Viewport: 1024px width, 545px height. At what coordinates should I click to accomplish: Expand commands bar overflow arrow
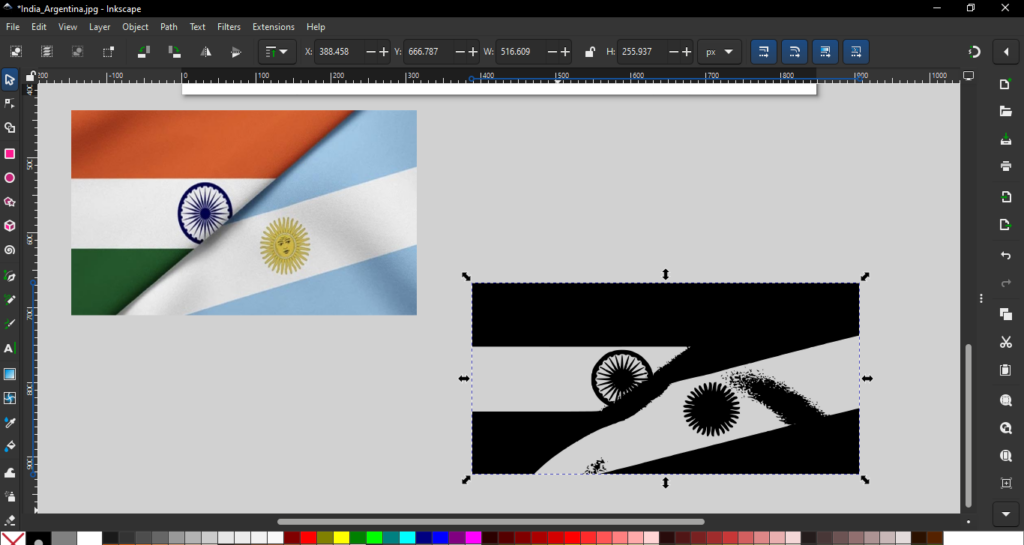(x=1006, y=514)
